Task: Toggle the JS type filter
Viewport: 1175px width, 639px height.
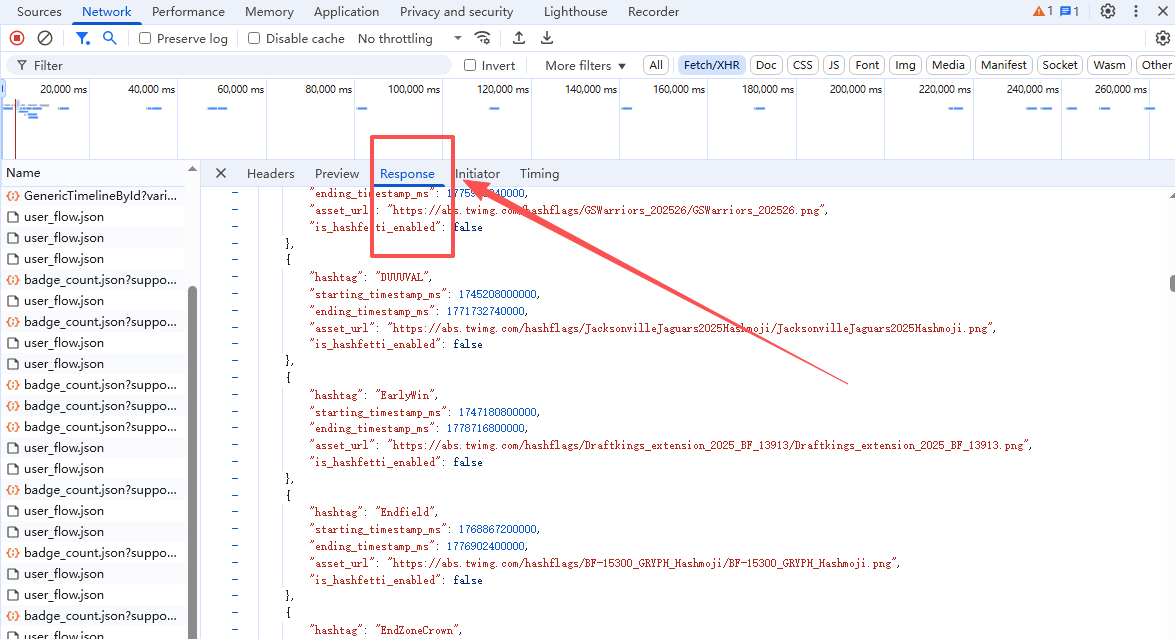Action: coord(833,65)
